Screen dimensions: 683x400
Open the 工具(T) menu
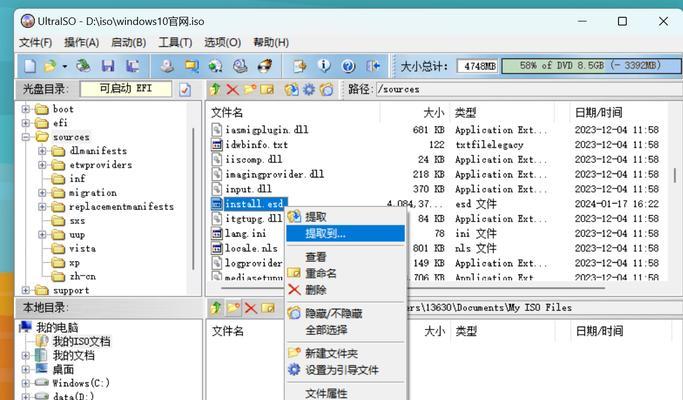175,42
